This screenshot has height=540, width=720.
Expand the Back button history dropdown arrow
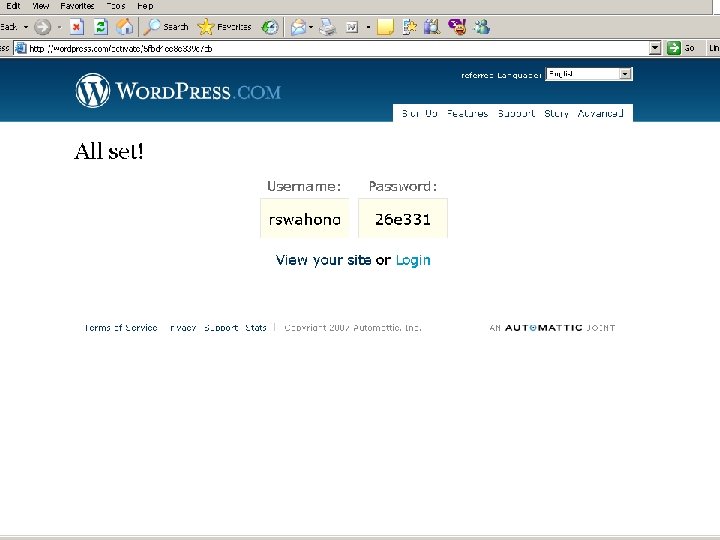26,27
